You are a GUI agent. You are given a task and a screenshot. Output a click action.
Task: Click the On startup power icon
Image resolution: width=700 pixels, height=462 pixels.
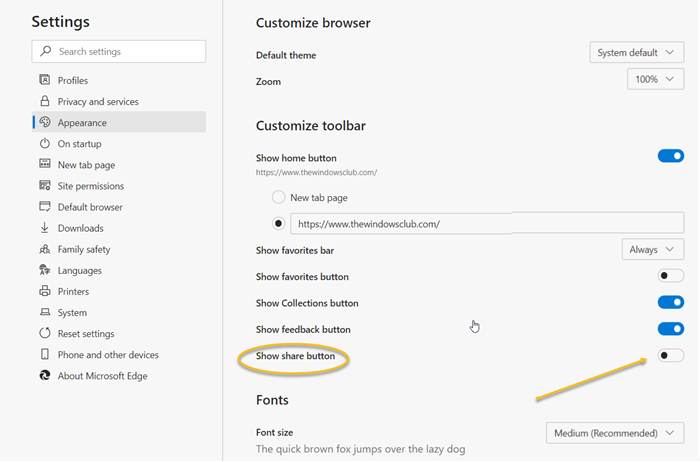[x=45, y=144]
